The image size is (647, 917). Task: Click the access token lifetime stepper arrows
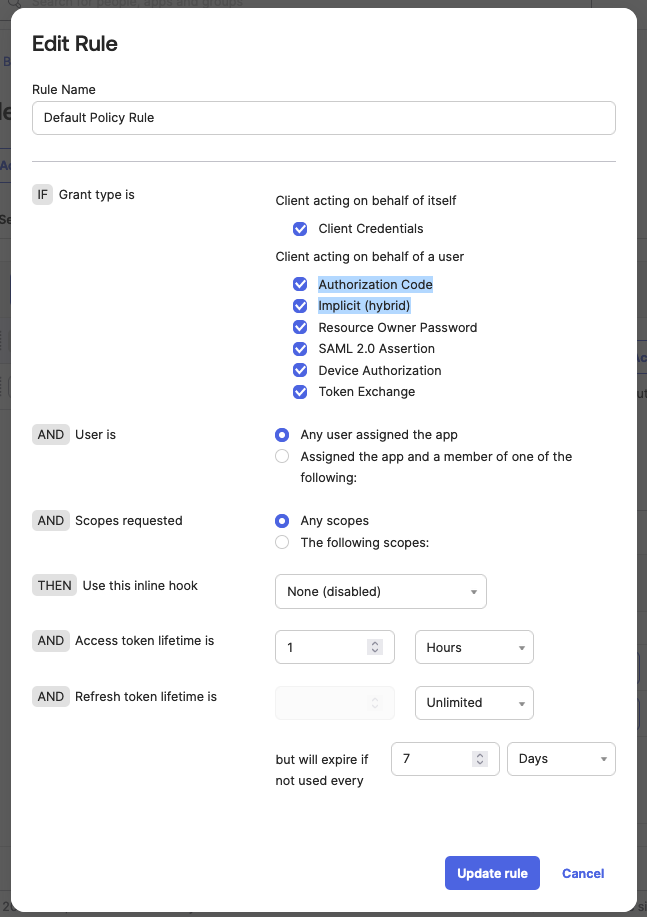375,647
